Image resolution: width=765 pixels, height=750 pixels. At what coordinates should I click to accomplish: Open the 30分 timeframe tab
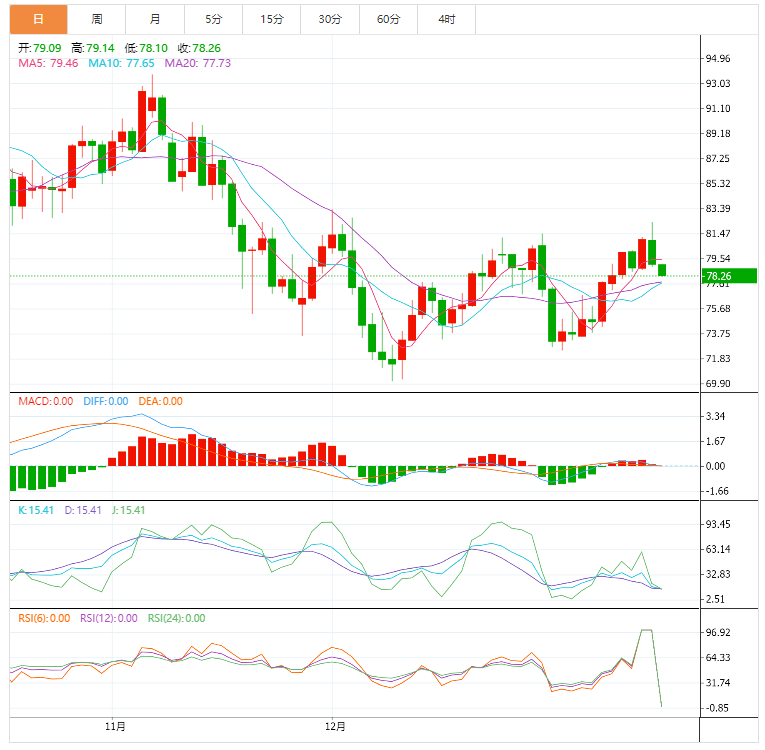330,20
